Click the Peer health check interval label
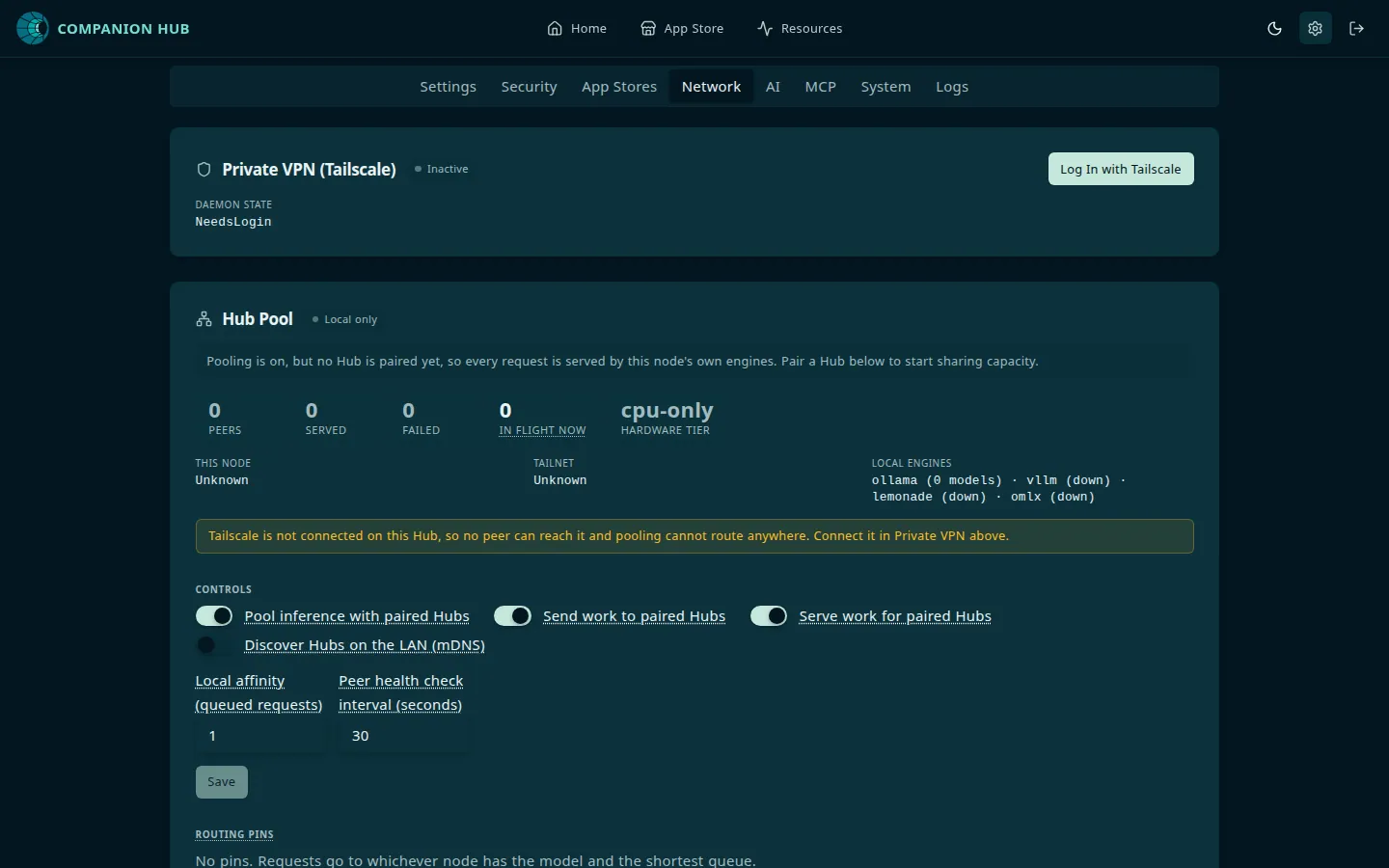Image resolution: width=1389 pixels, height=868 pixels. [x=401, y=692]
